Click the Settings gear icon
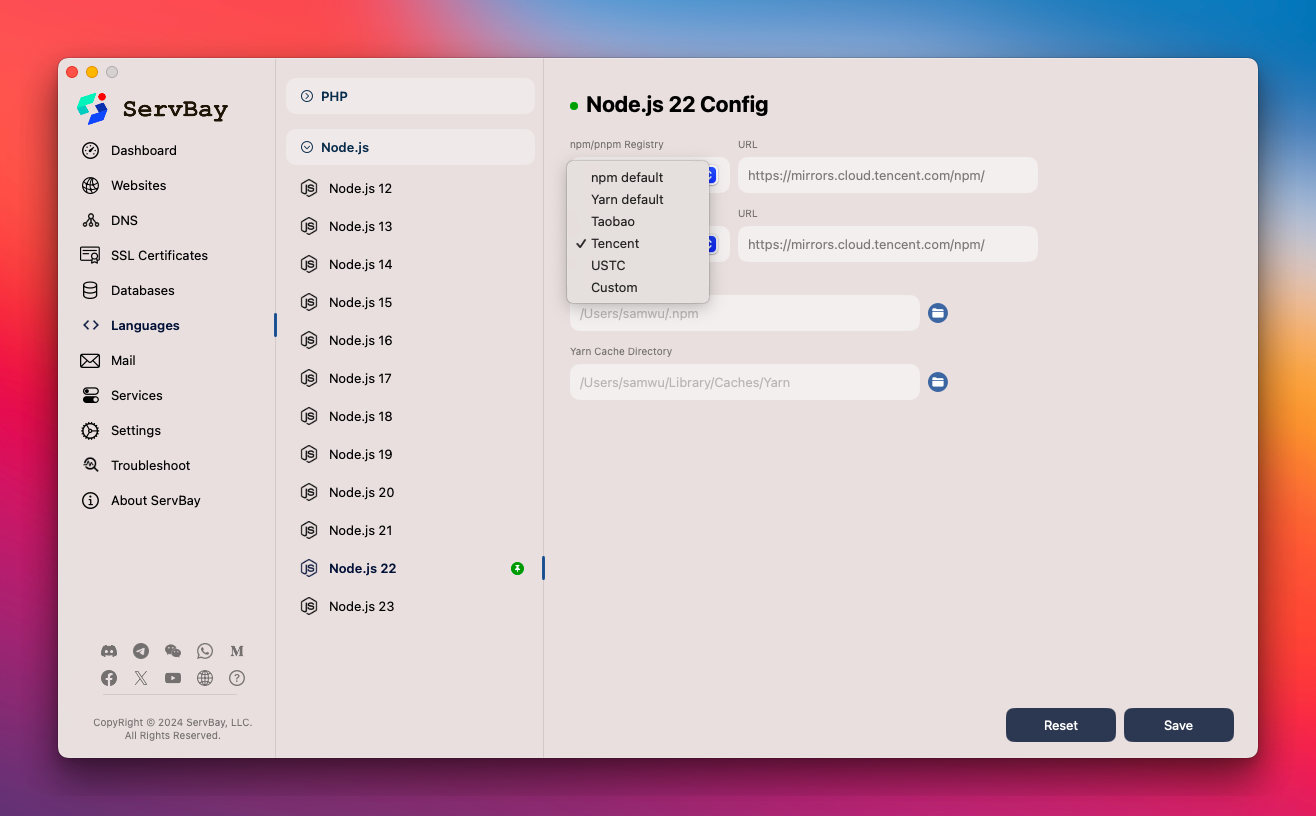 point(90,430)
